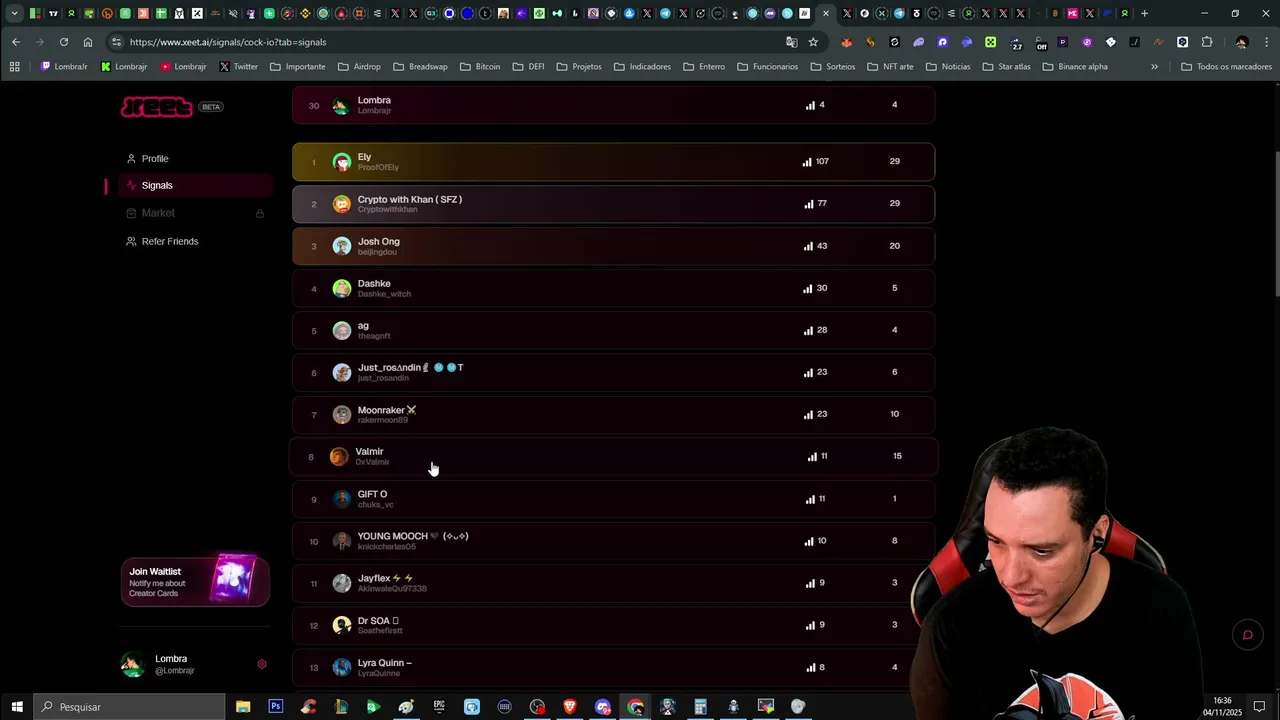This screenshot has width=1280, height=720.
Task: Select Josh Ong in the ranking
Action: tap(613, 246)
